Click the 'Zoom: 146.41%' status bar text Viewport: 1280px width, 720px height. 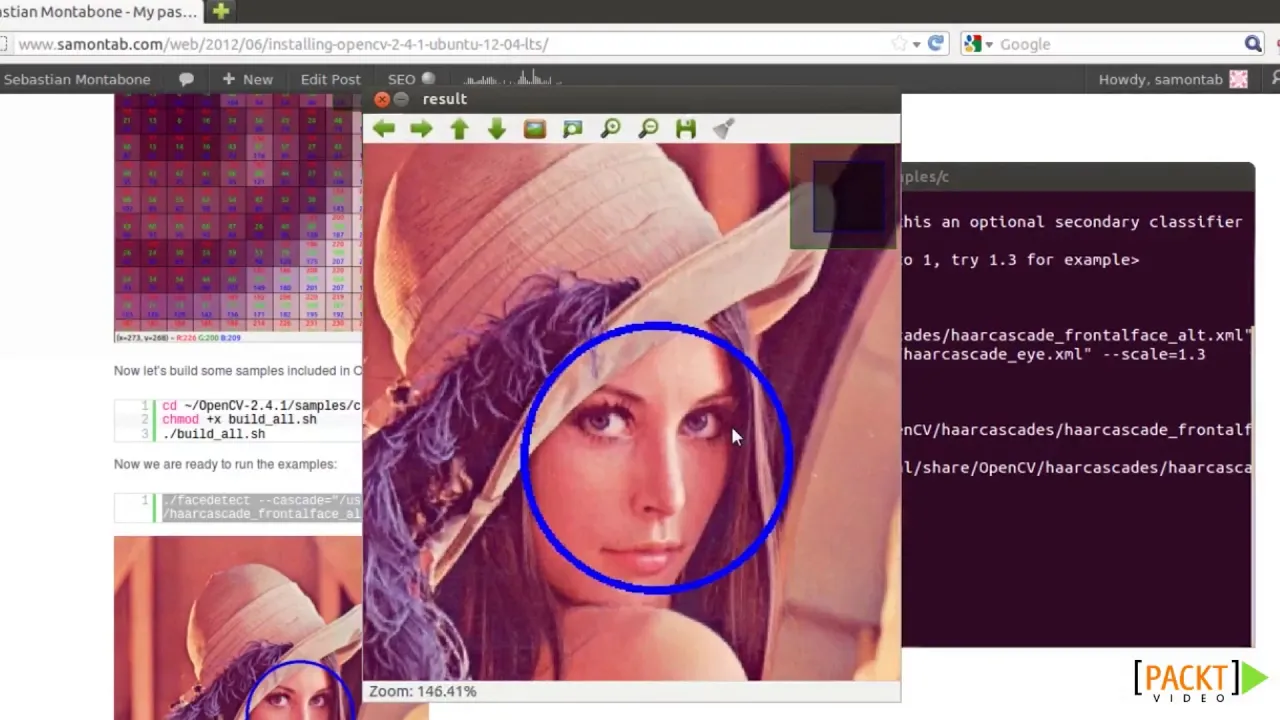pyautogui.click(x=423, y=691)
